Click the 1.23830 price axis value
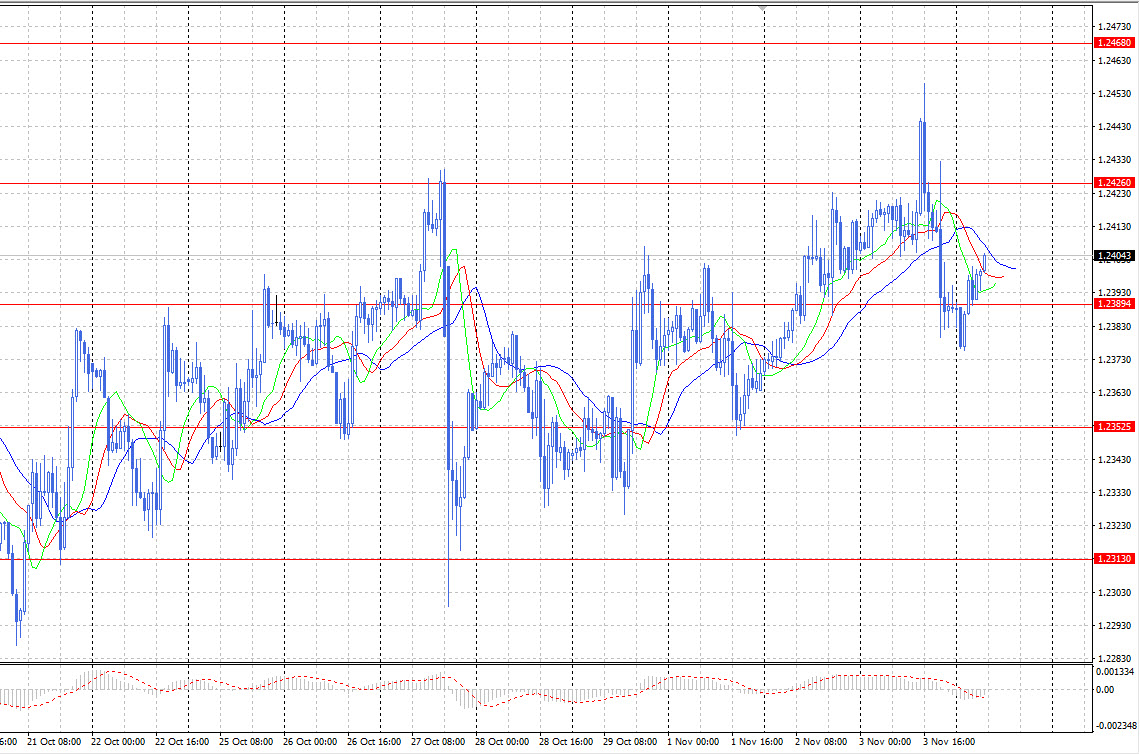The width and height of the screenshot is (1140, 754). (x=1115, y=327)
